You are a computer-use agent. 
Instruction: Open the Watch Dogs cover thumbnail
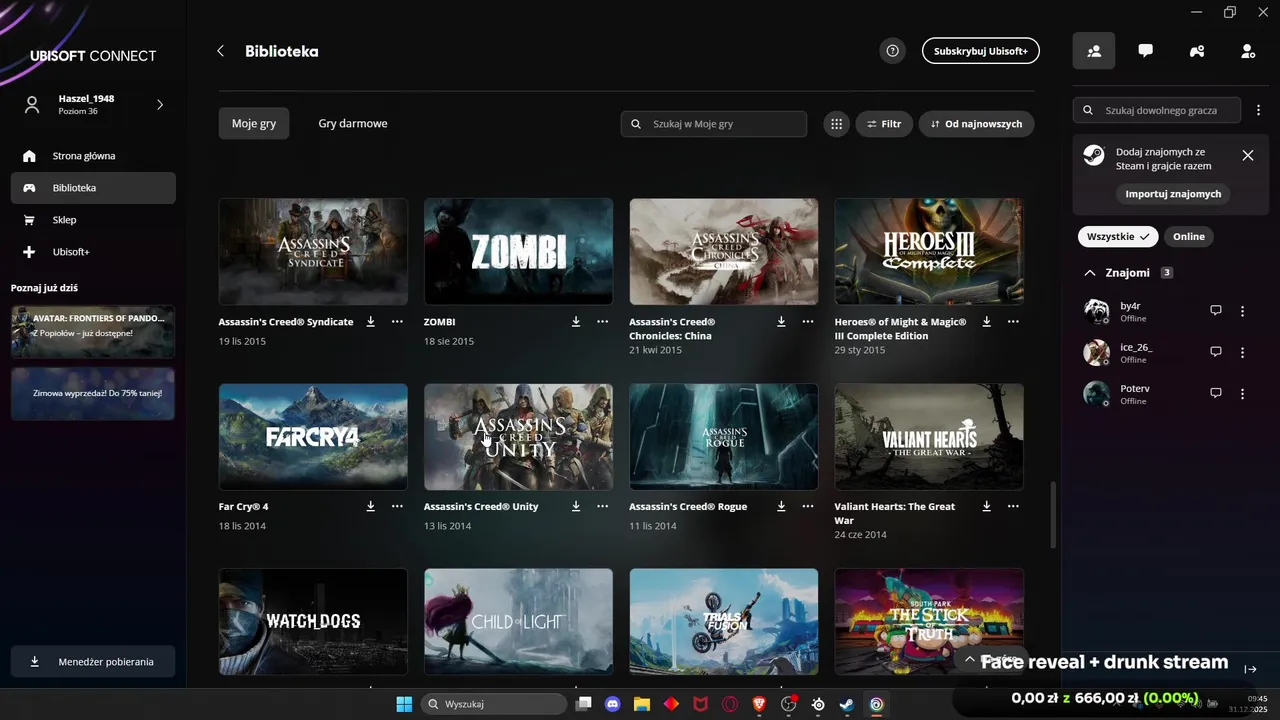pos(313,622)
